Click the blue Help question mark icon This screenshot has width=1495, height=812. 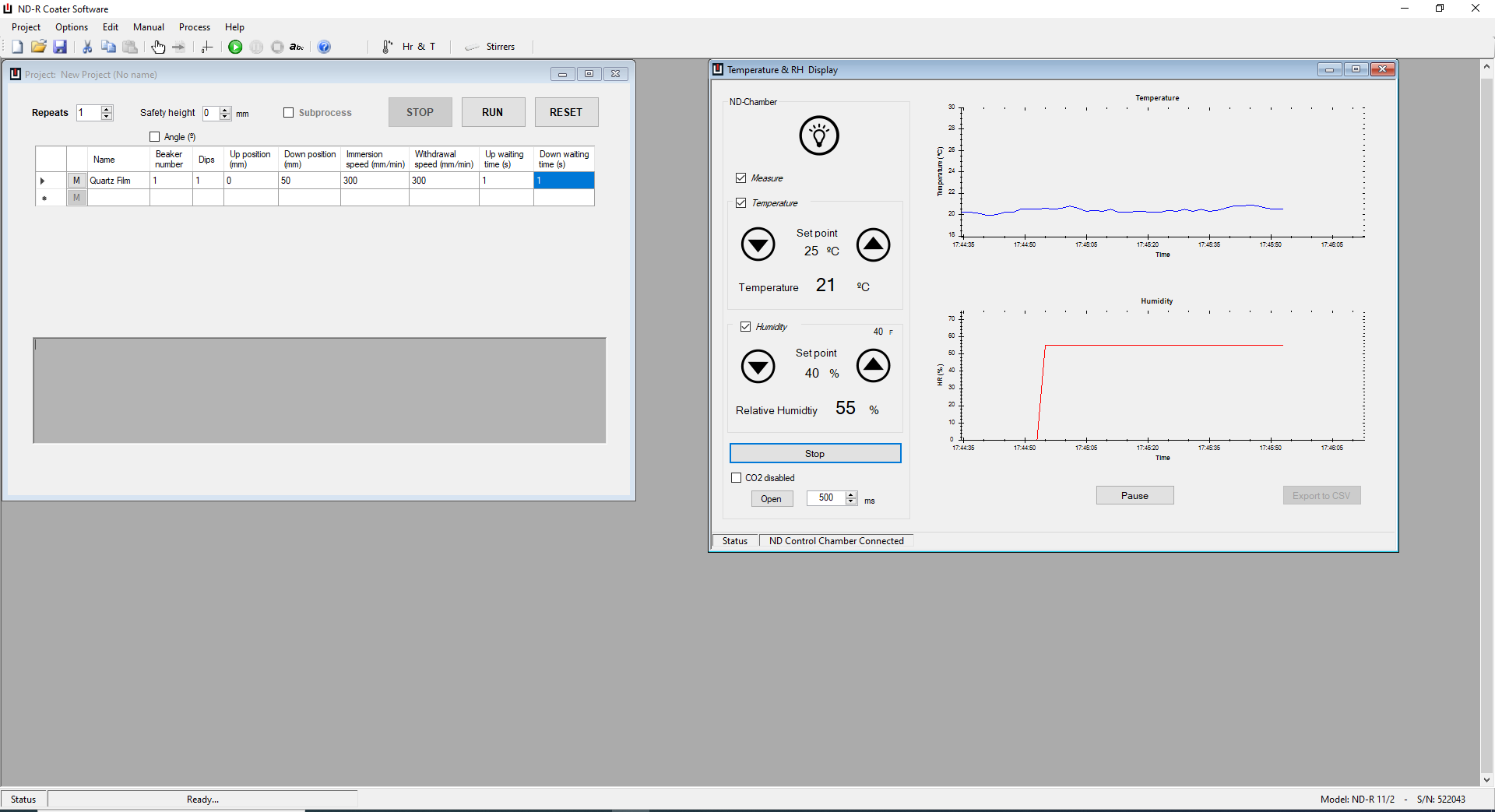click(325, 47)
